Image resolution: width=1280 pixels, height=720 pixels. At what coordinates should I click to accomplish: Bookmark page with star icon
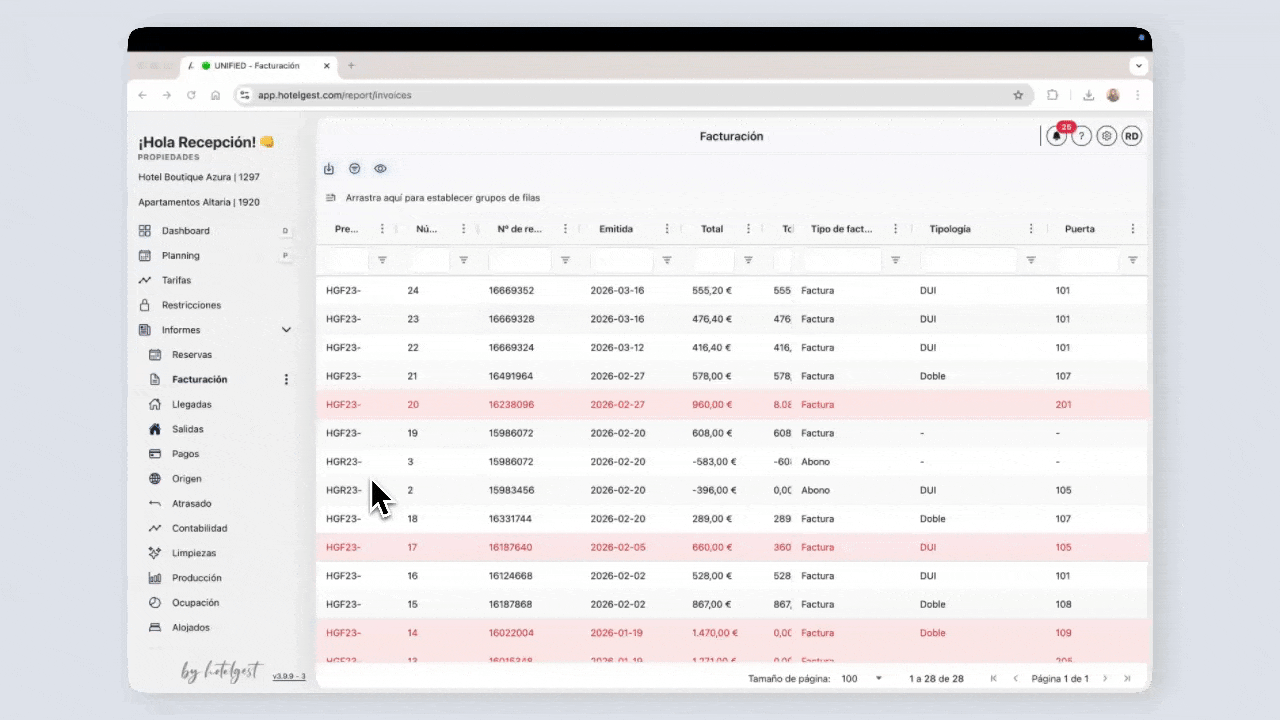1018,96
